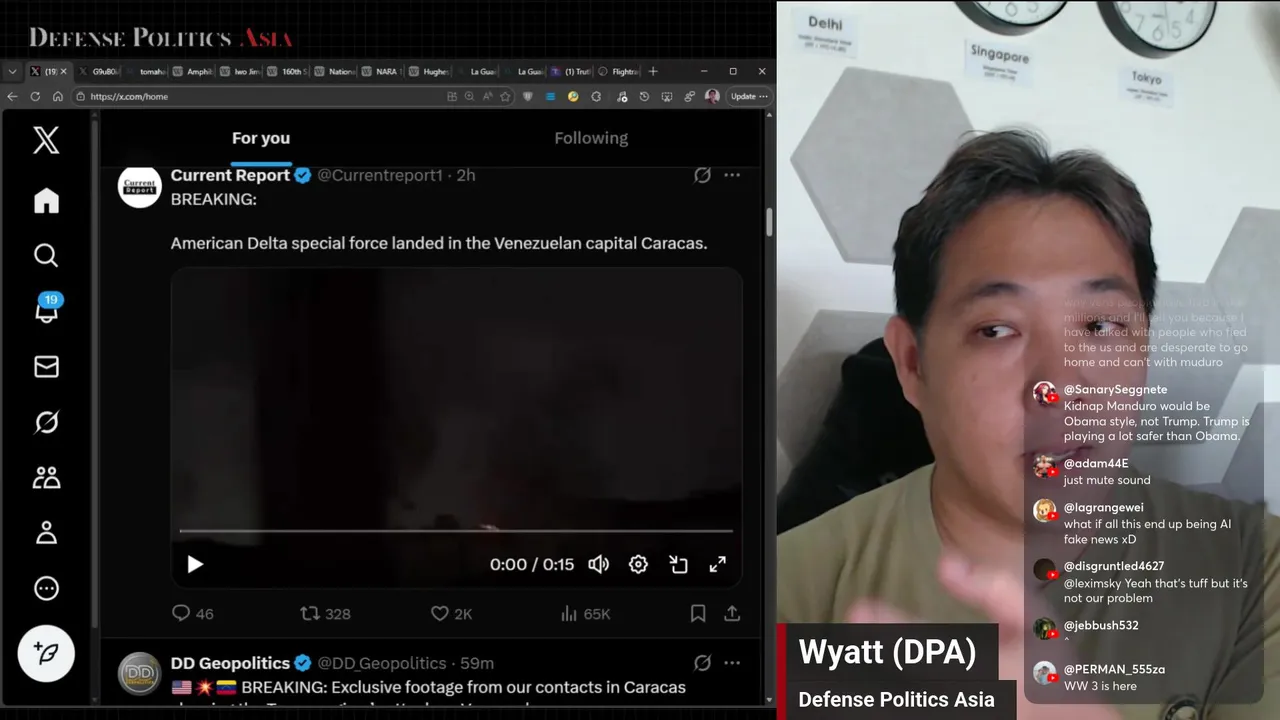Click @SanarySeggnete chat username
This screenshot has height=720, width=1280.
click(x=1115, y=389)
